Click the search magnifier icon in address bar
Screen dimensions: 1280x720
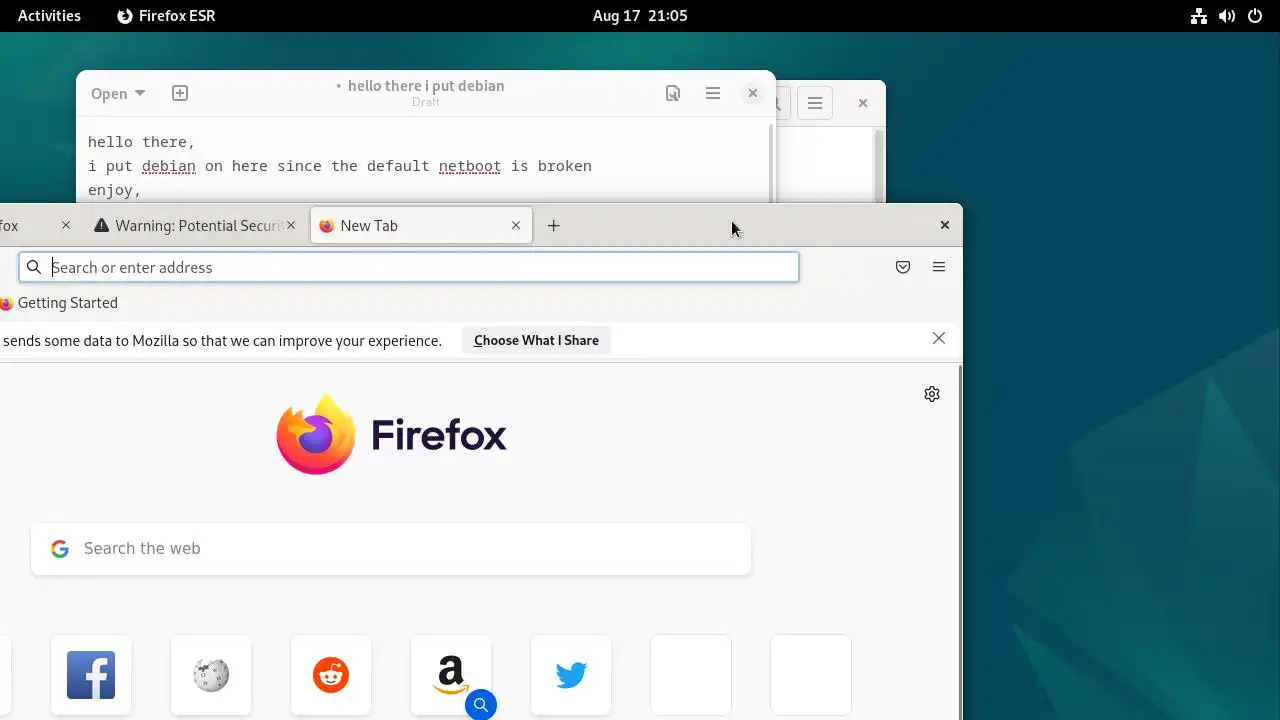34,267
